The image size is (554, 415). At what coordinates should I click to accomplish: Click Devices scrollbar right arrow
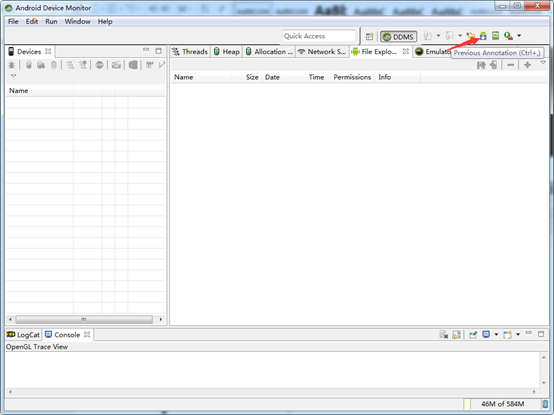coord(161,319)
